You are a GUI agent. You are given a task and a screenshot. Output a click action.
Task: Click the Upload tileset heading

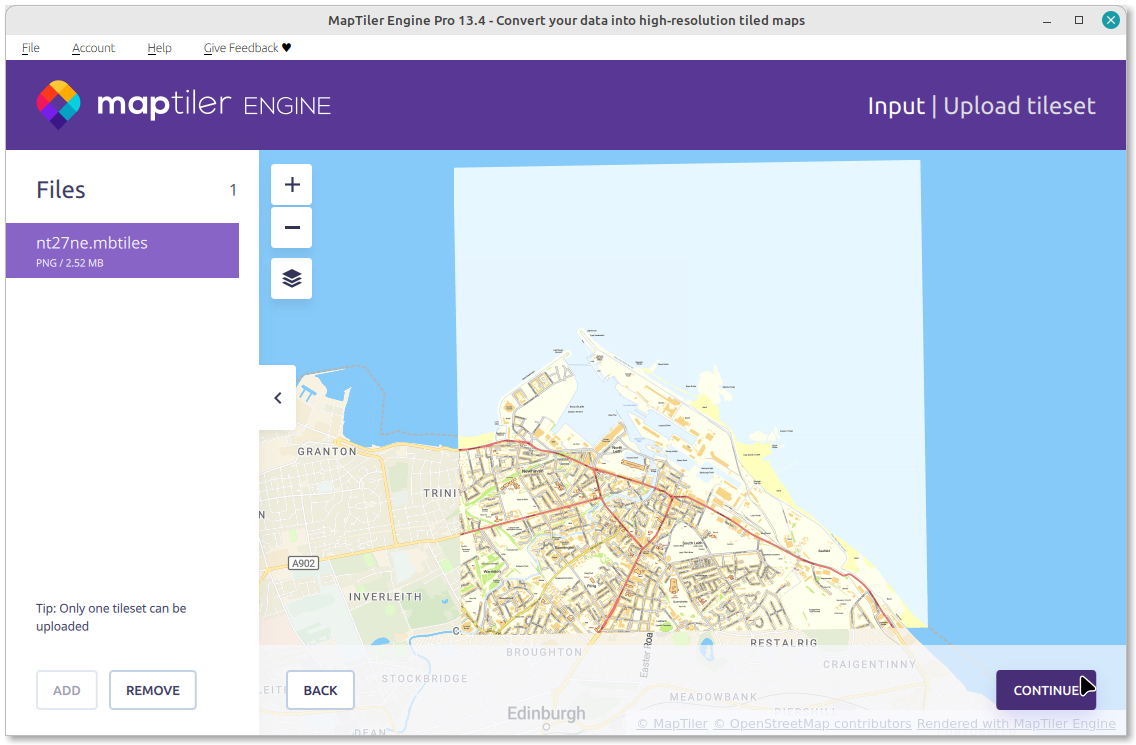[x=1019, y=106]
